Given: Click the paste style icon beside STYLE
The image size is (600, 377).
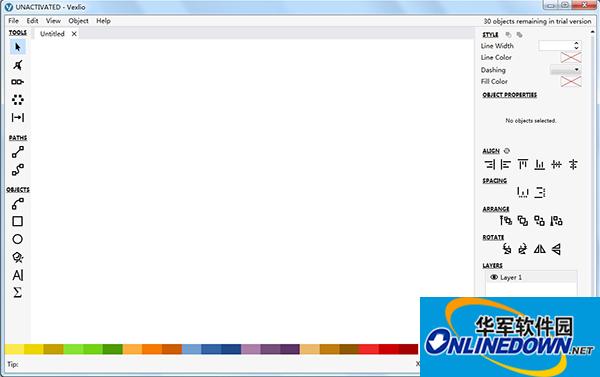Looking at the screenshot, I should (x=519, y=35).
